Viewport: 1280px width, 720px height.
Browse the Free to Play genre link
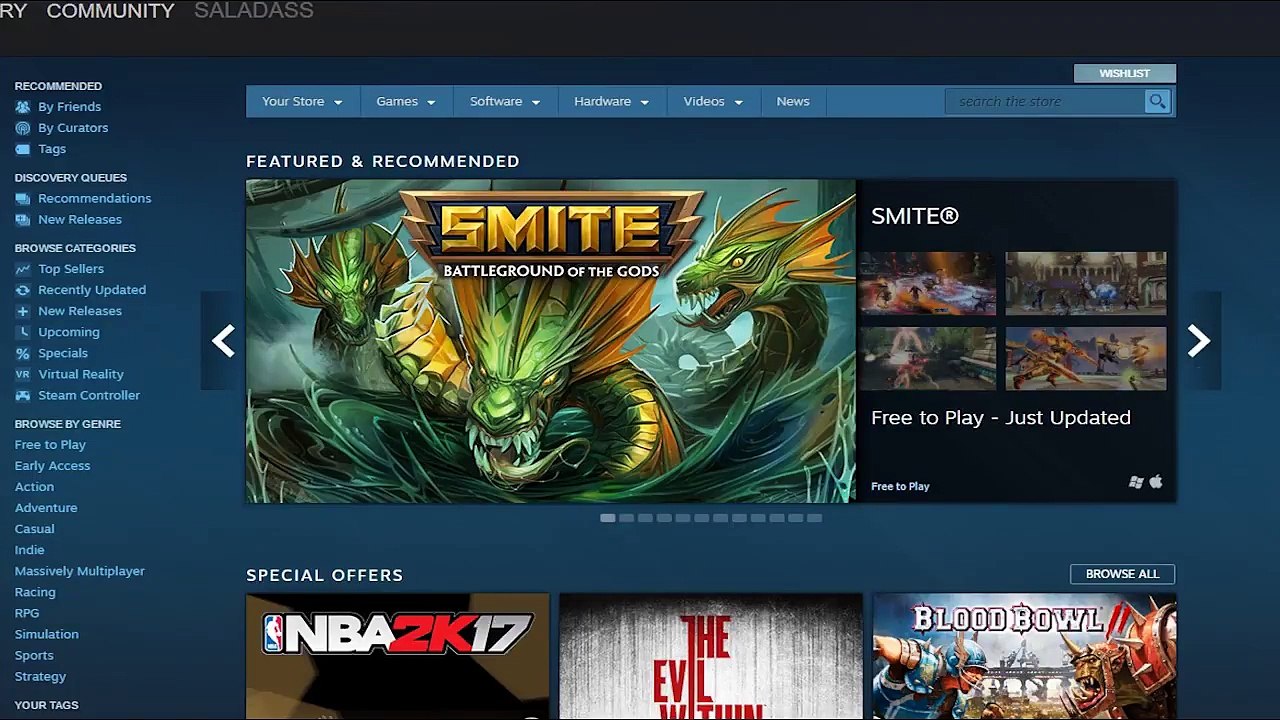tap(50, 445)
